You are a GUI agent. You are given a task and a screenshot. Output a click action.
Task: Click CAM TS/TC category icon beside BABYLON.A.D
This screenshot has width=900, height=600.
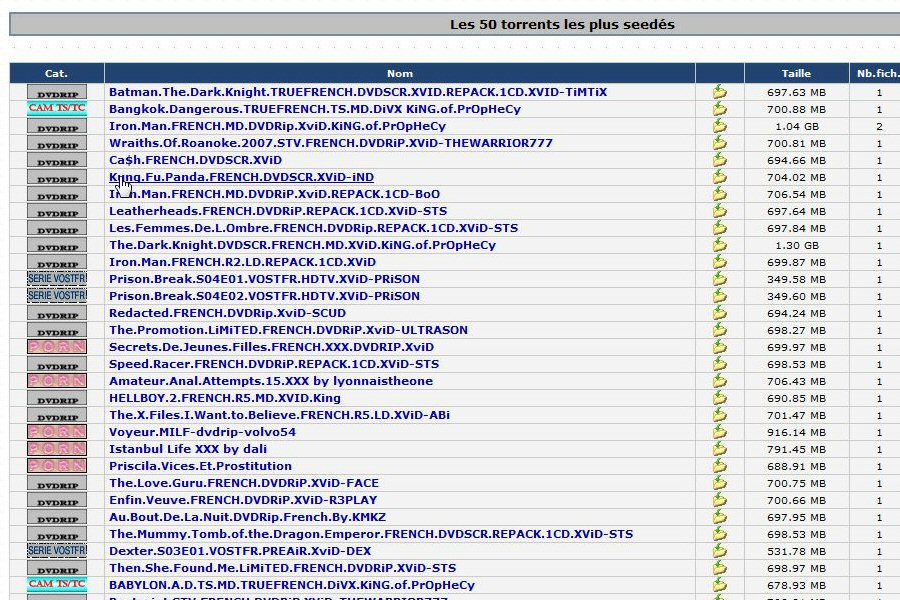(57, 584)
